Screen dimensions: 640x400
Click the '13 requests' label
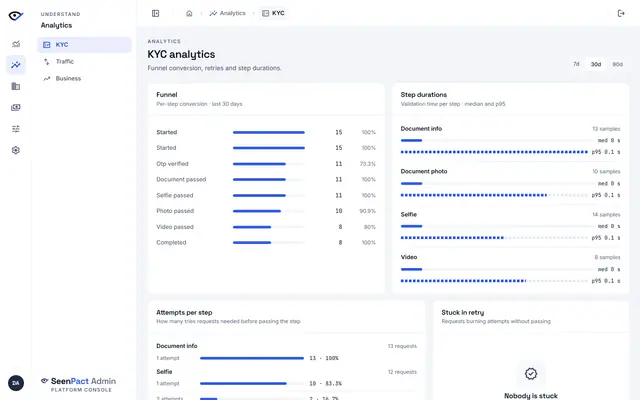pyautogui.click(x=402, y=346)
